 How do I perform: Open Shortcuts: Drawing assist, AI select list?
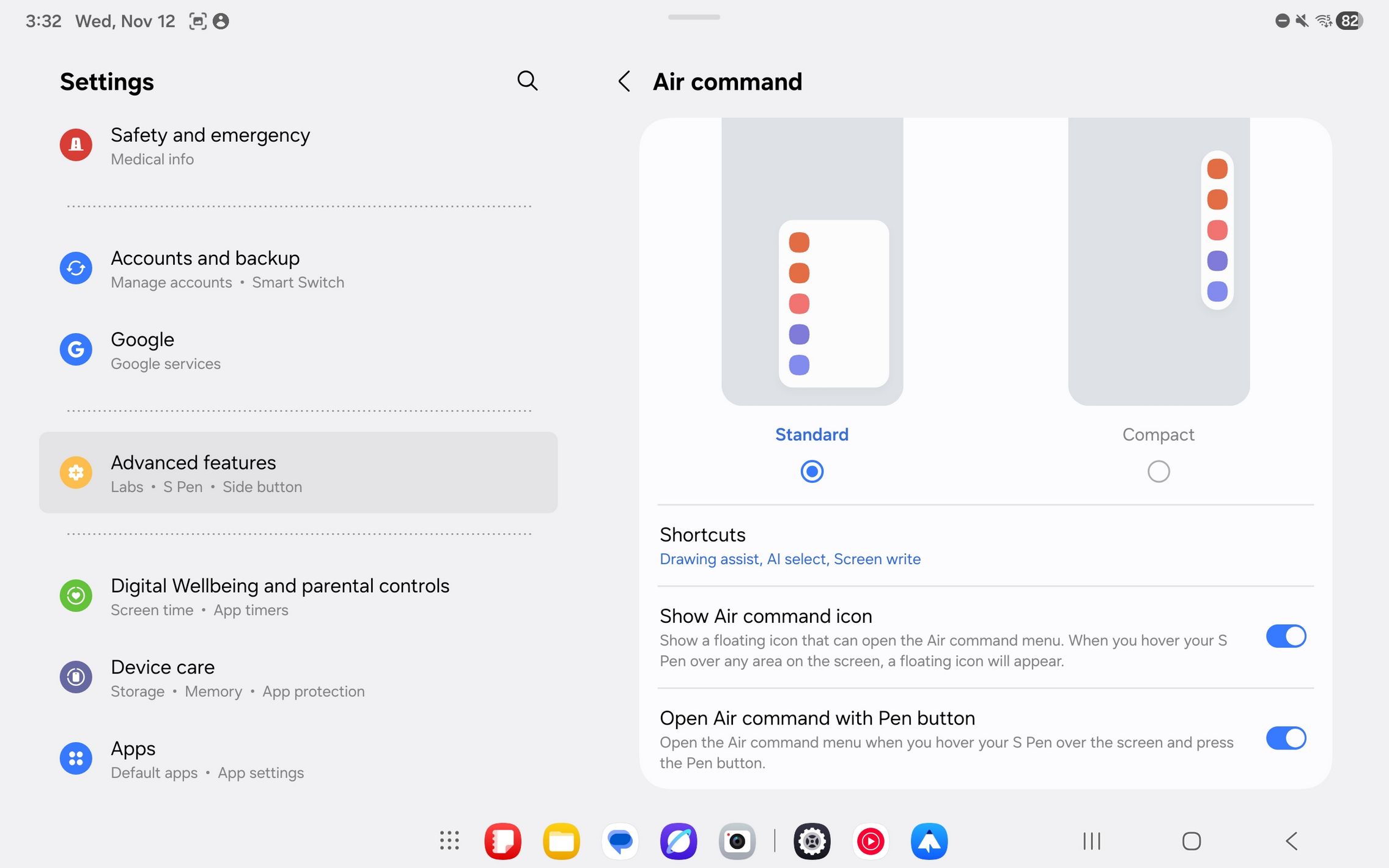coord(790,546)
